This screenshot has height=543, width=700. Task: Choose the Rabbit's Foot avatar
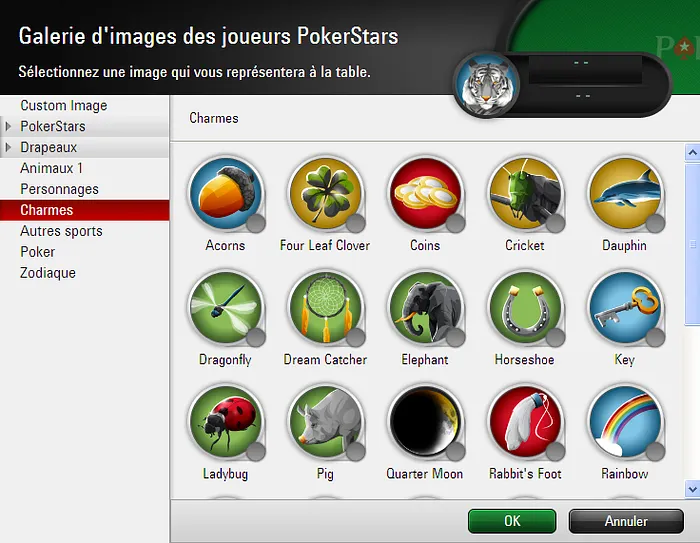tap(525, 422)
